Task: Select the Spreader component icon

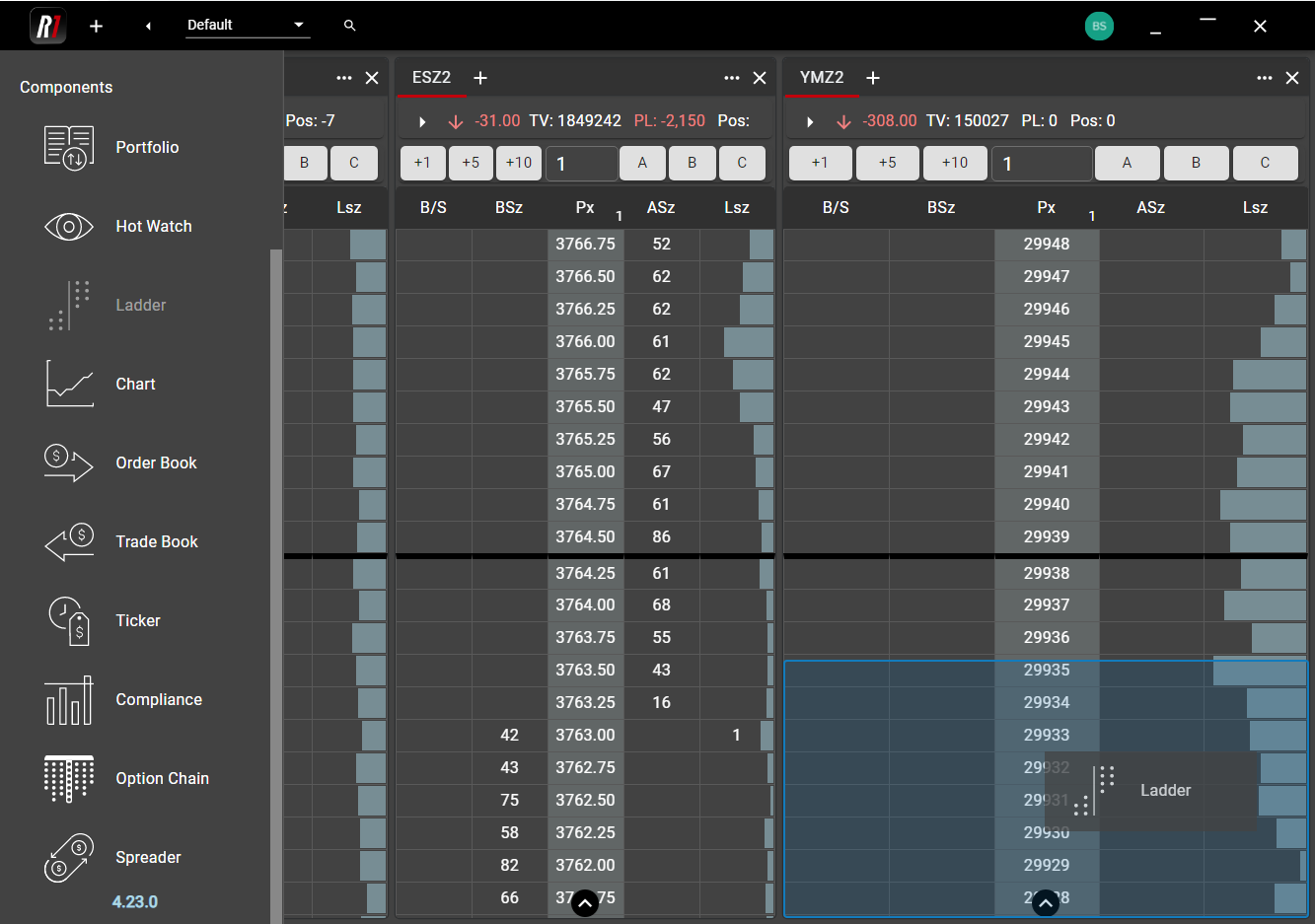Action: point(69,857)
